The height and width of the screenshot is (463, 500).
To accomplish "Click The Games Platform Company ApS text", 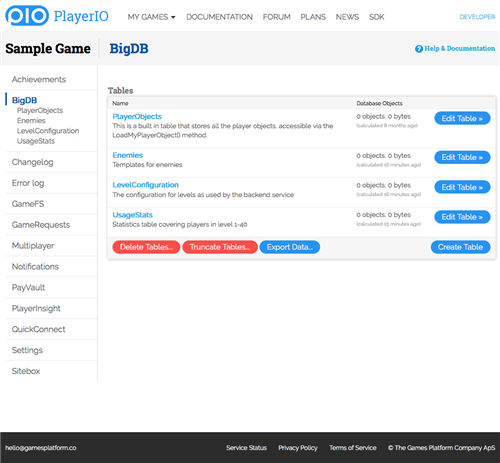I will coord(442,448).
